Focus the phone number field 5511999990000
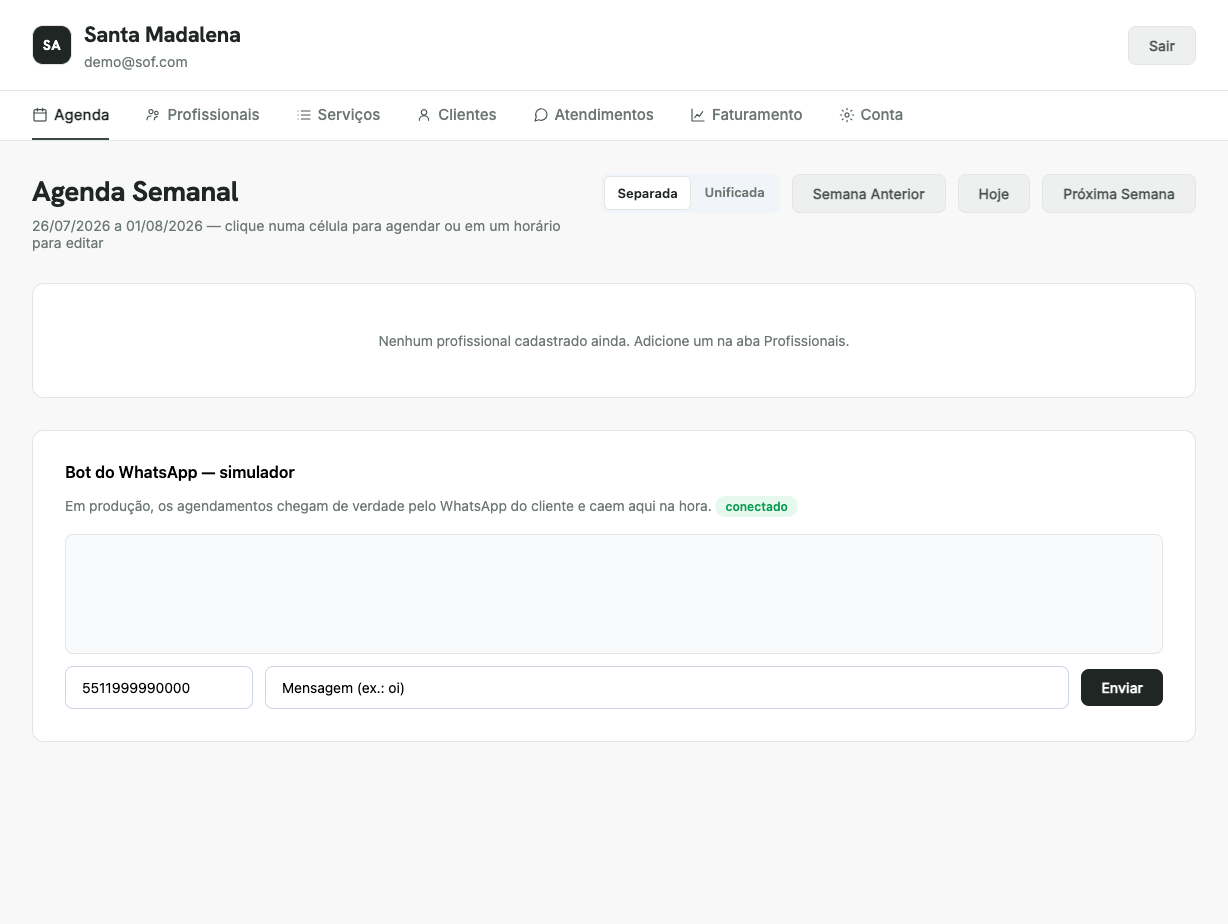 (159, 688)
